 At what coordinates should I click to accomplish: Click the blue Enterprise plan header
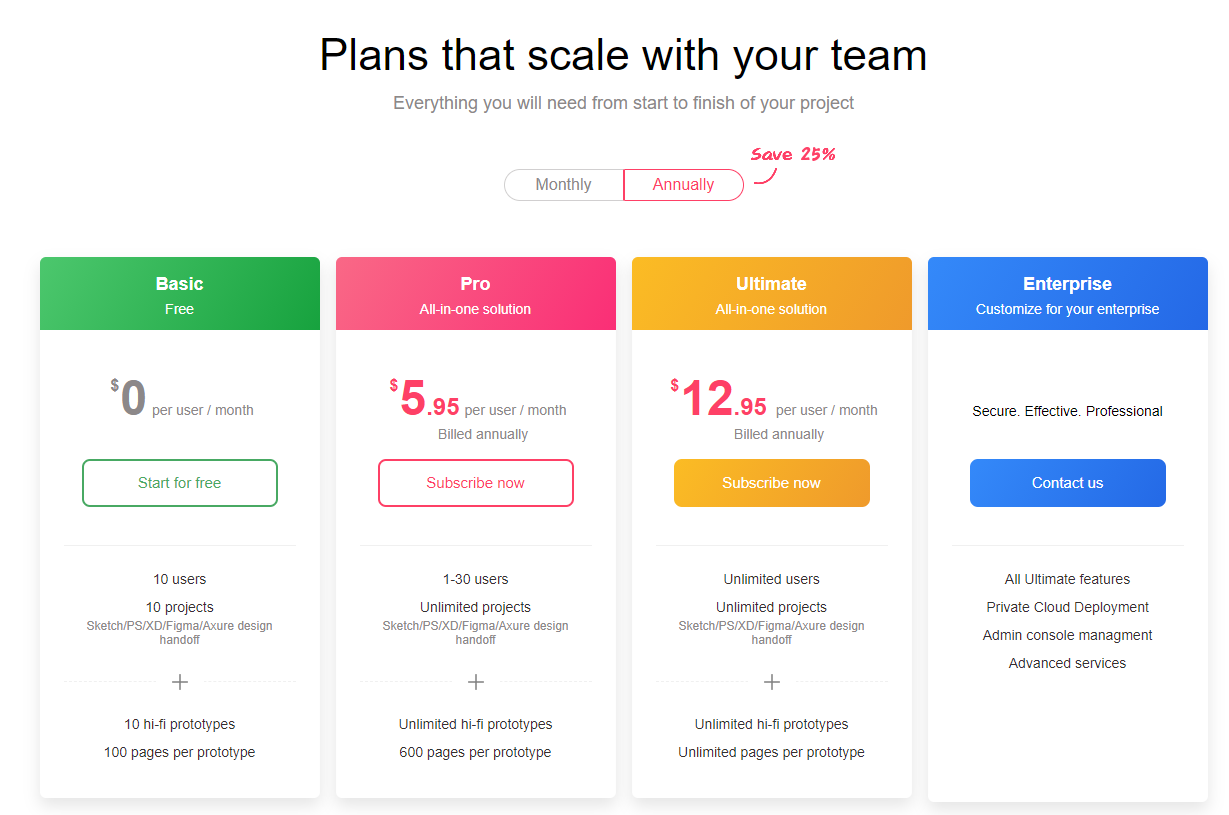point(1068,294)
